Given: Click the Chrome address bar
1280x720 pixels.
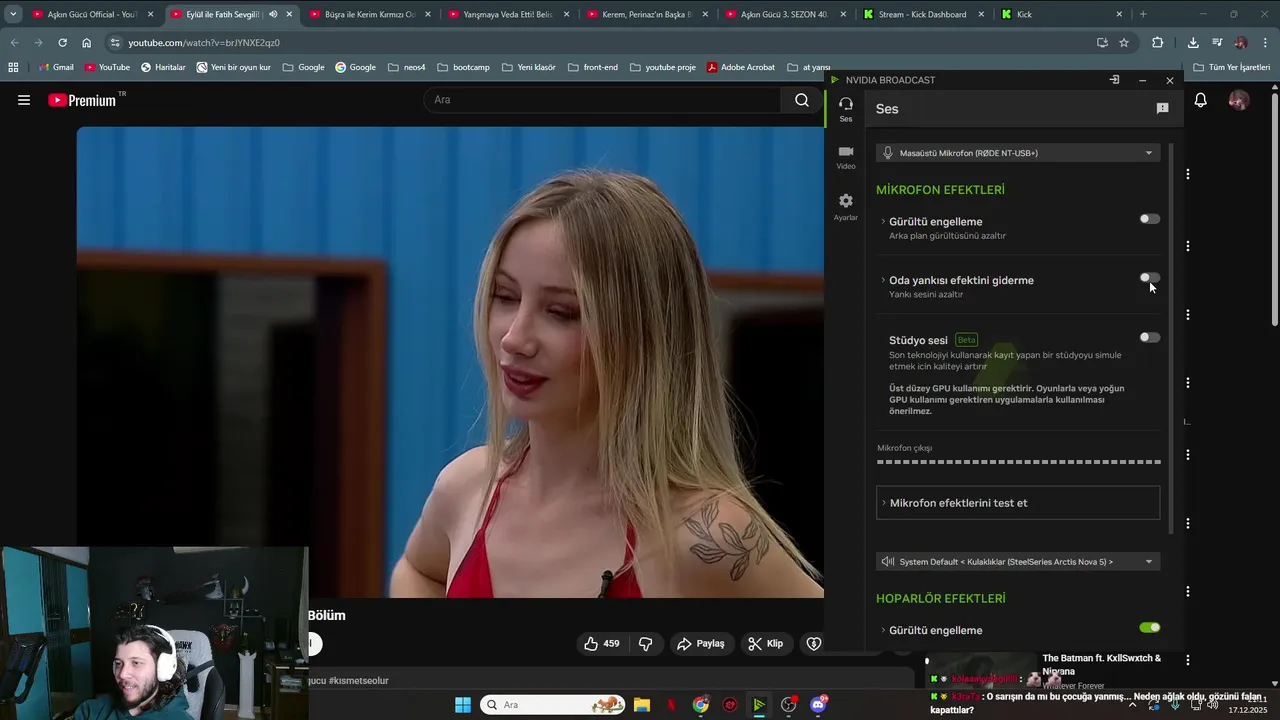Looking at the screenshot, I should pyautogui.click(x=600, y=43).
